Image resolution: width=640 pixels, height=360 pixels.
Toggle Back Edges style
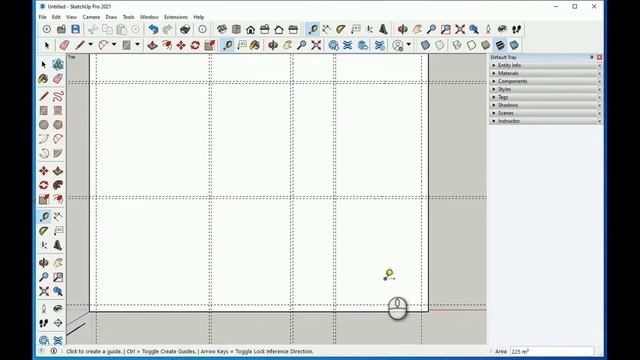pos(439,45)
